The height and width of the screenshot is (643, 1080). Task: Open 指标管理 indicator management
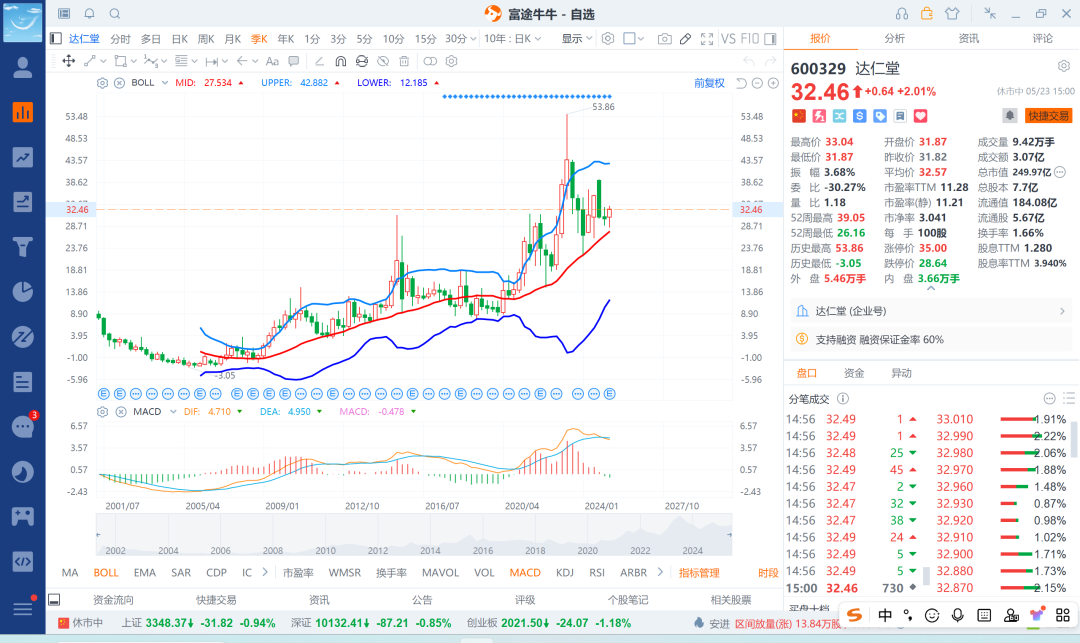[699, 573]
